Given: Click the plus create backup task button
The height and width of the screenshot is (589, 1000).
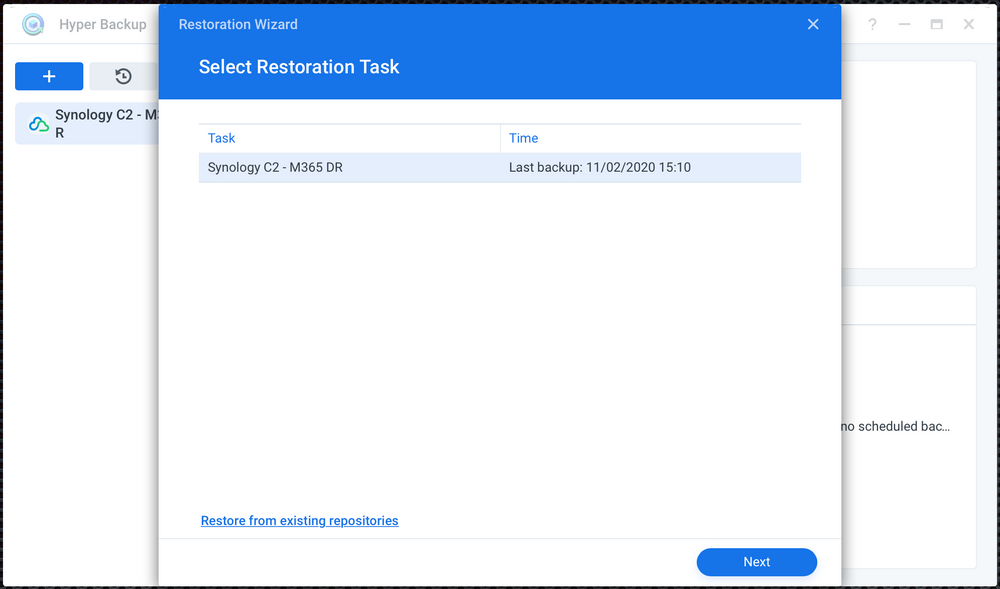Looking at the screenshot, I should click(x=49, y=76).
